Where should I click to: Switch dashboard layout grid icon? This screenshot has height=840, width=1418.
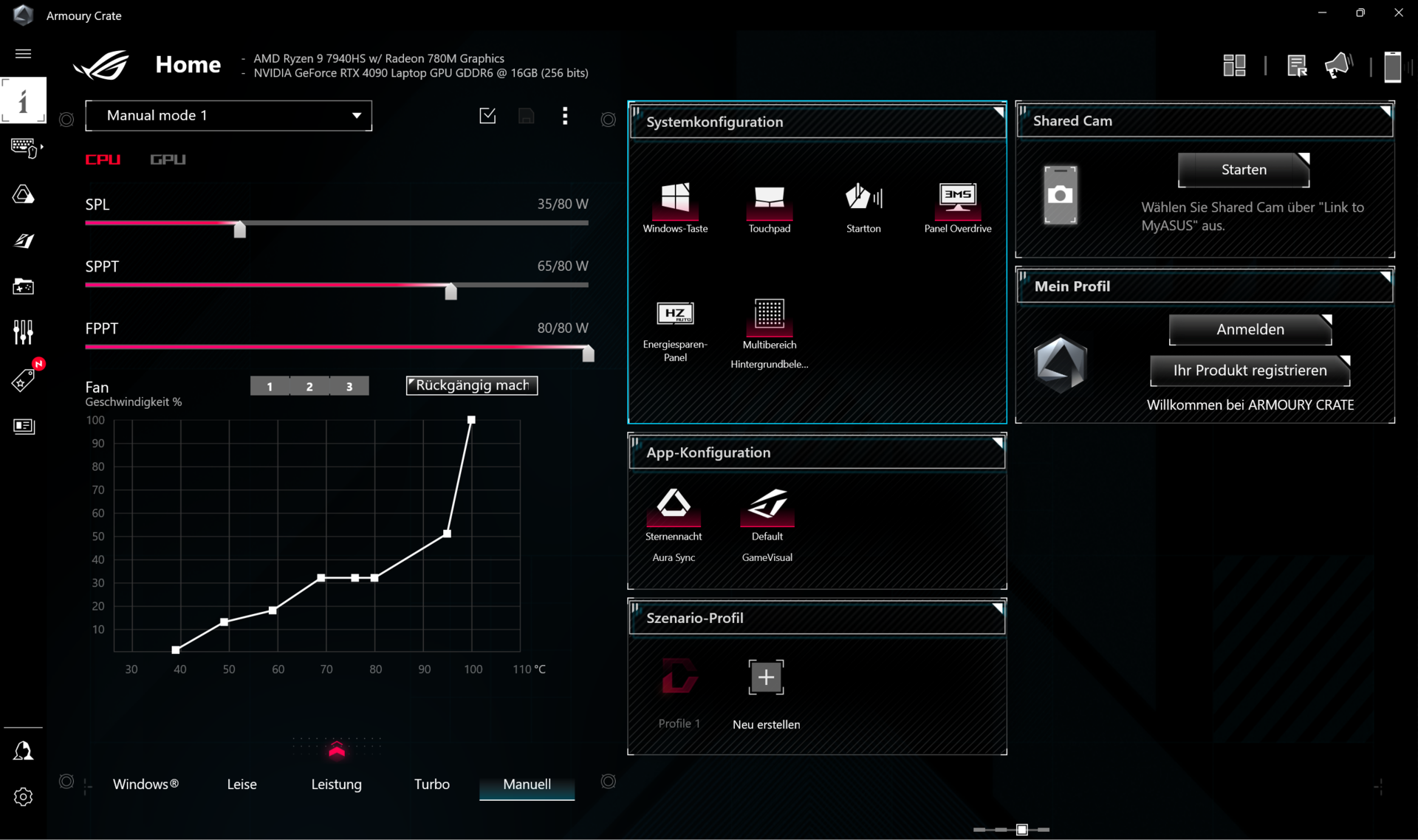pyautogui.click(x=1234, y=66)
